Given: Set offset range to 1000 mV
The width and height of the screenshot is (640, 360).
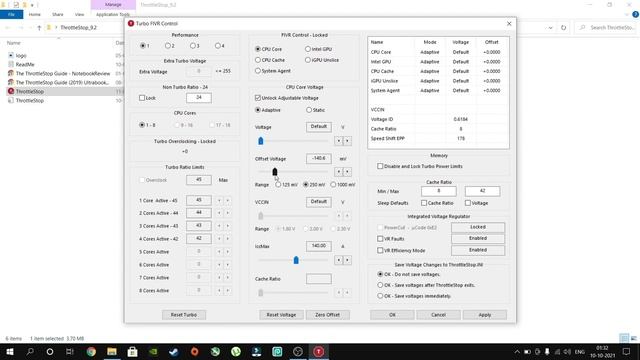Looking at the screenshot, I should click(333, 184).
